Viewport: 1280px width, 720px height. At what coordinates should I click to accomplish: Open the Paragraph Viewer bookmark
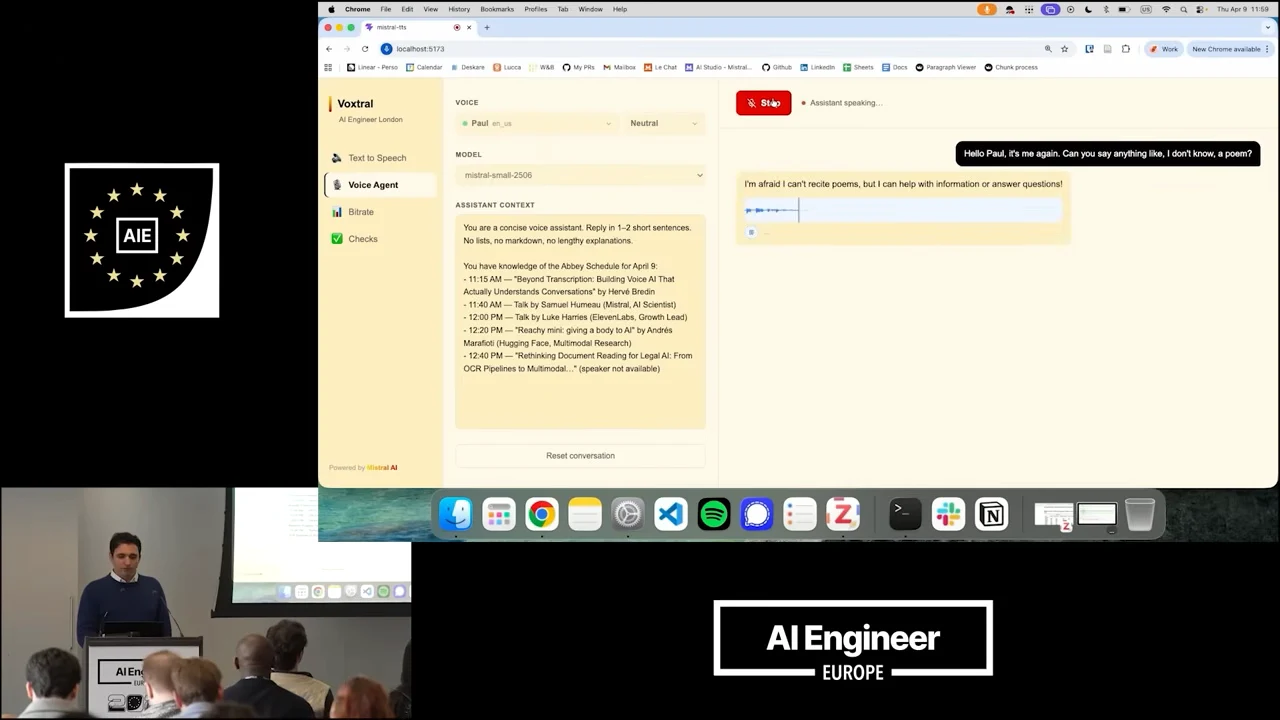(x=946, y=67)
